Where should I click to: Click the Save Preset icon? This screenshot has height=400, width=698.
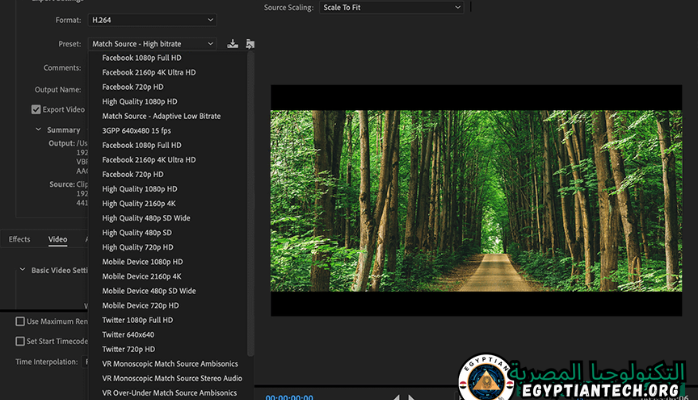(x=233, y=44)
